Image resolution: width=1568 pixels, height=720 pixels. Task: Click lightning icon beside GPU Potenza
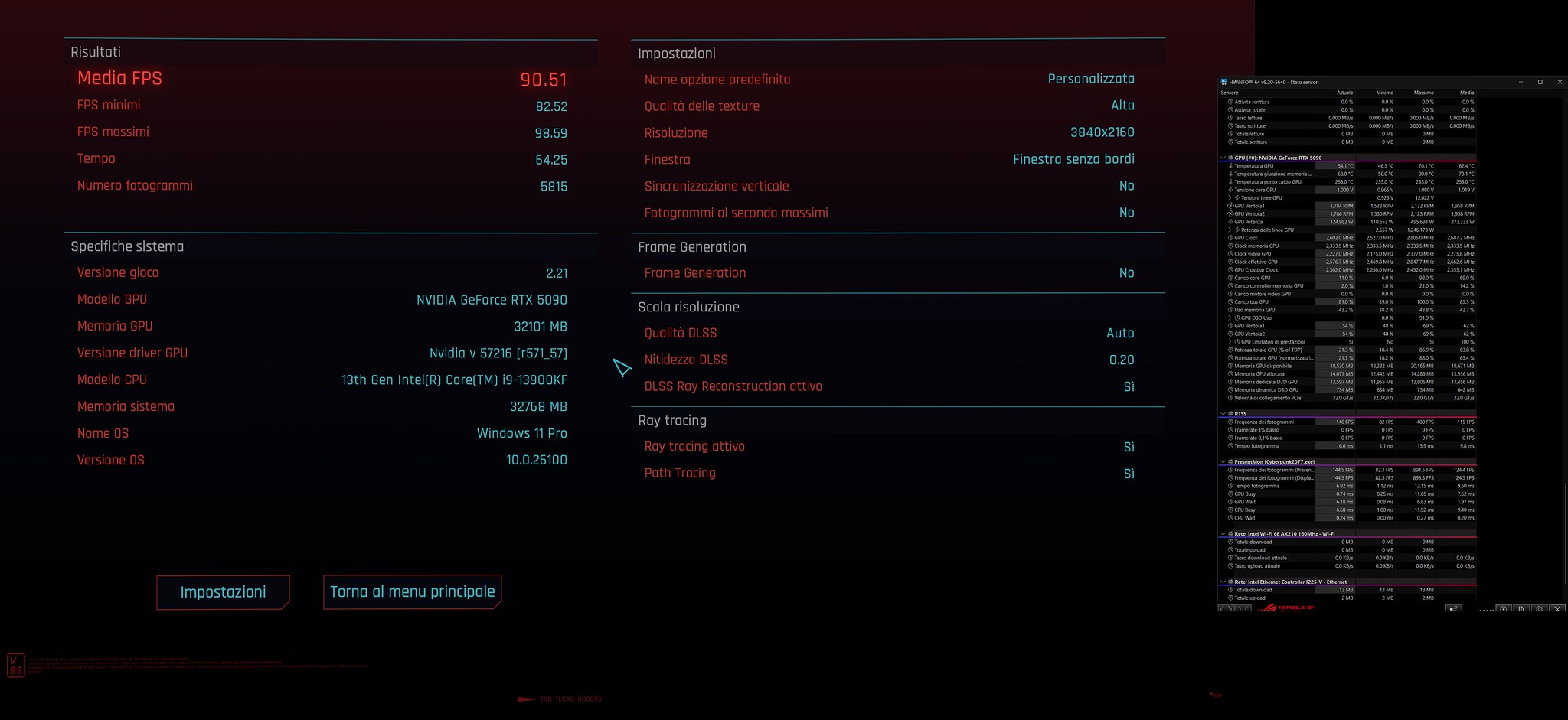(1231, 222)
